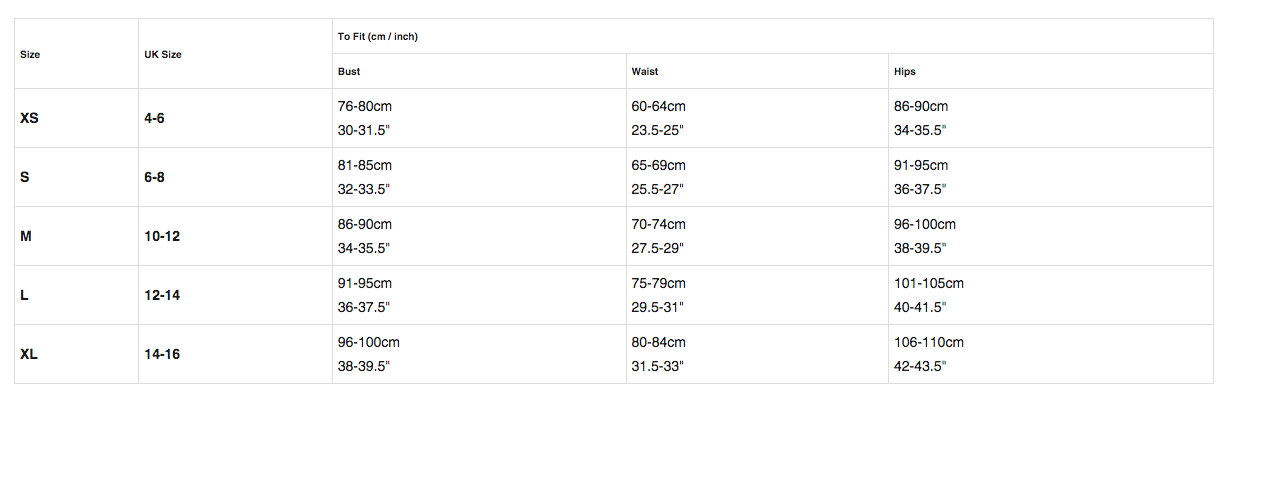Click the 29.5-31" waist inch value
The width and height of the screenshot is (1268, 480).
(657, 307)
